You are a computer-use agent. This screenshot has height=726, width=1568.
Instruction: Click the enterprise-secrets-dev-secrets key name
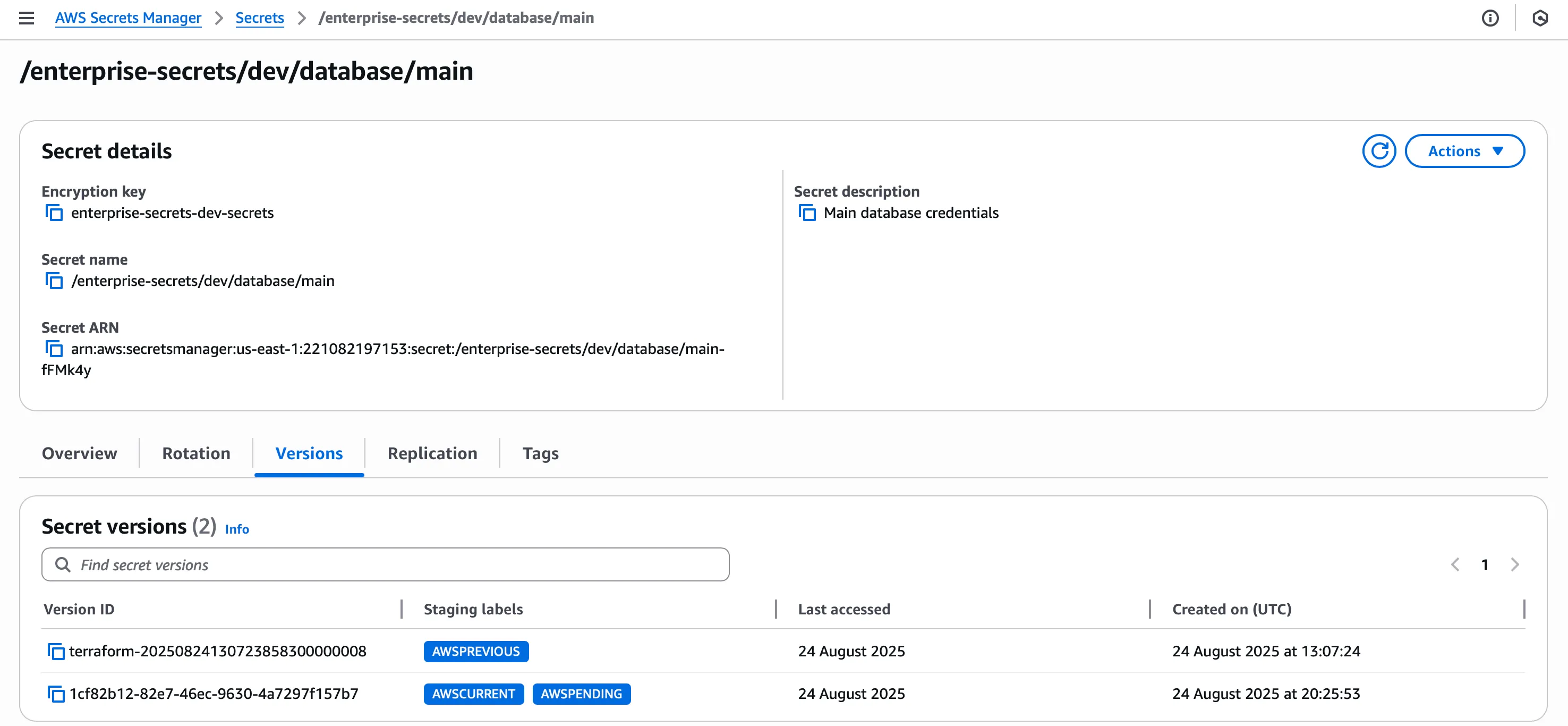tap(172, 213)
